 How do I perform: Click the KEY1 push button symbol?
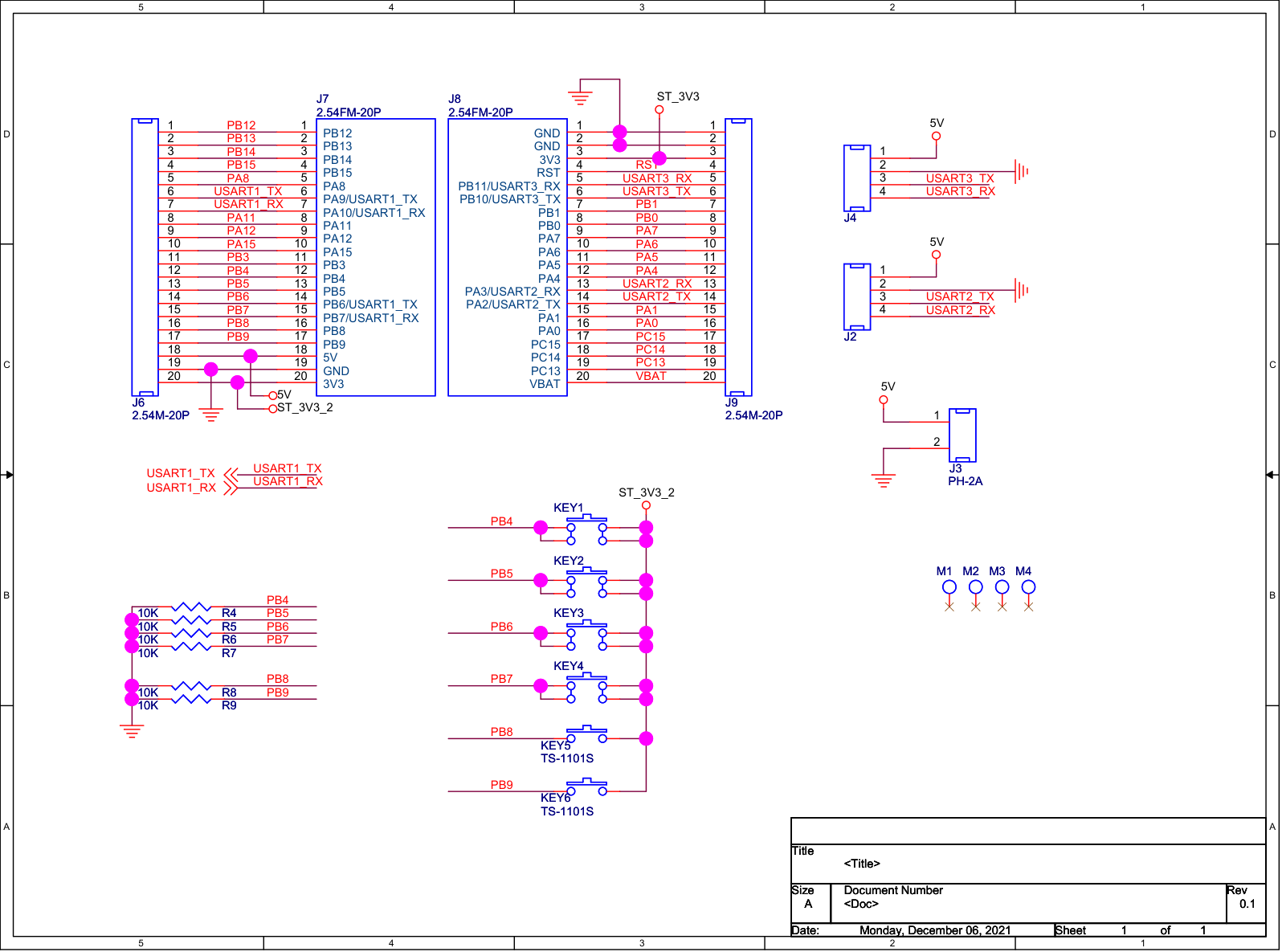tap(586, 529)
